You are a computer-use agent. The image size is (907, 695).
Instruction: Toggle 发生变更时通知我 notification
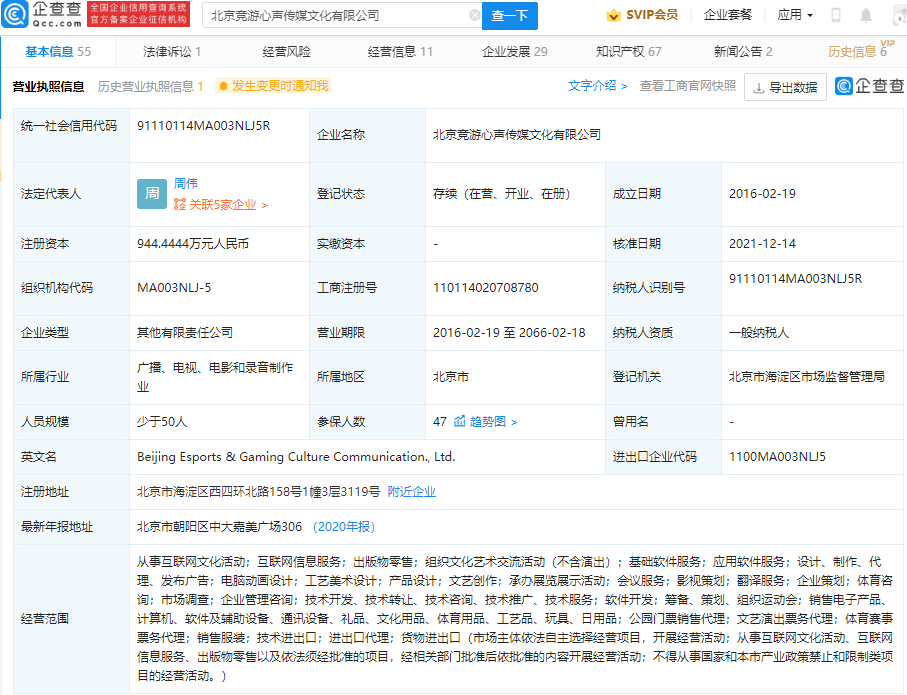tap(272, 87)
